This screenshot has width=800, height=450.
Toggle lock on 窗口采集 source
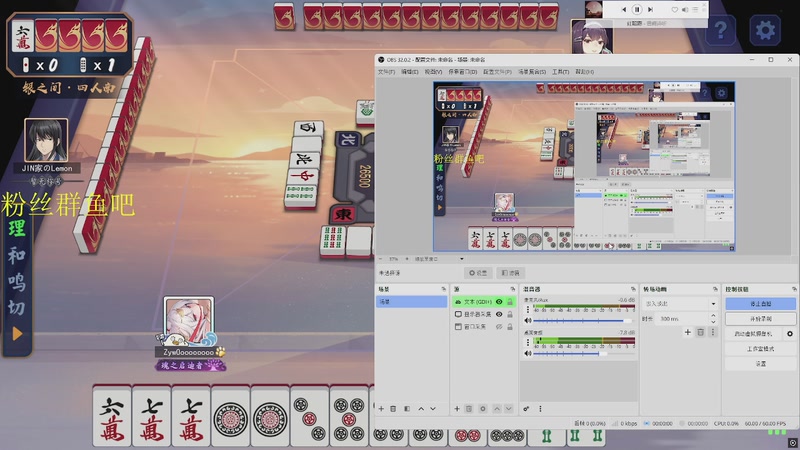[x=510, y=327]
